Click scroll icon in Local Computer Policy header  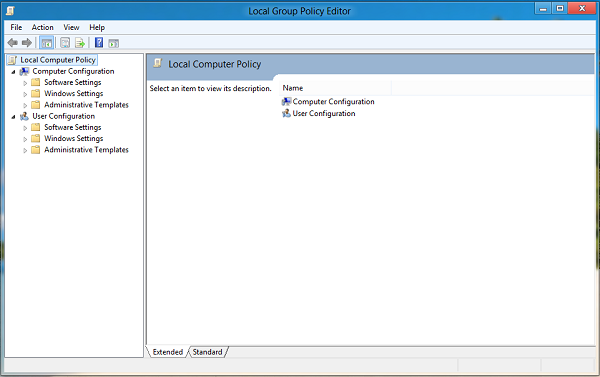158,63
